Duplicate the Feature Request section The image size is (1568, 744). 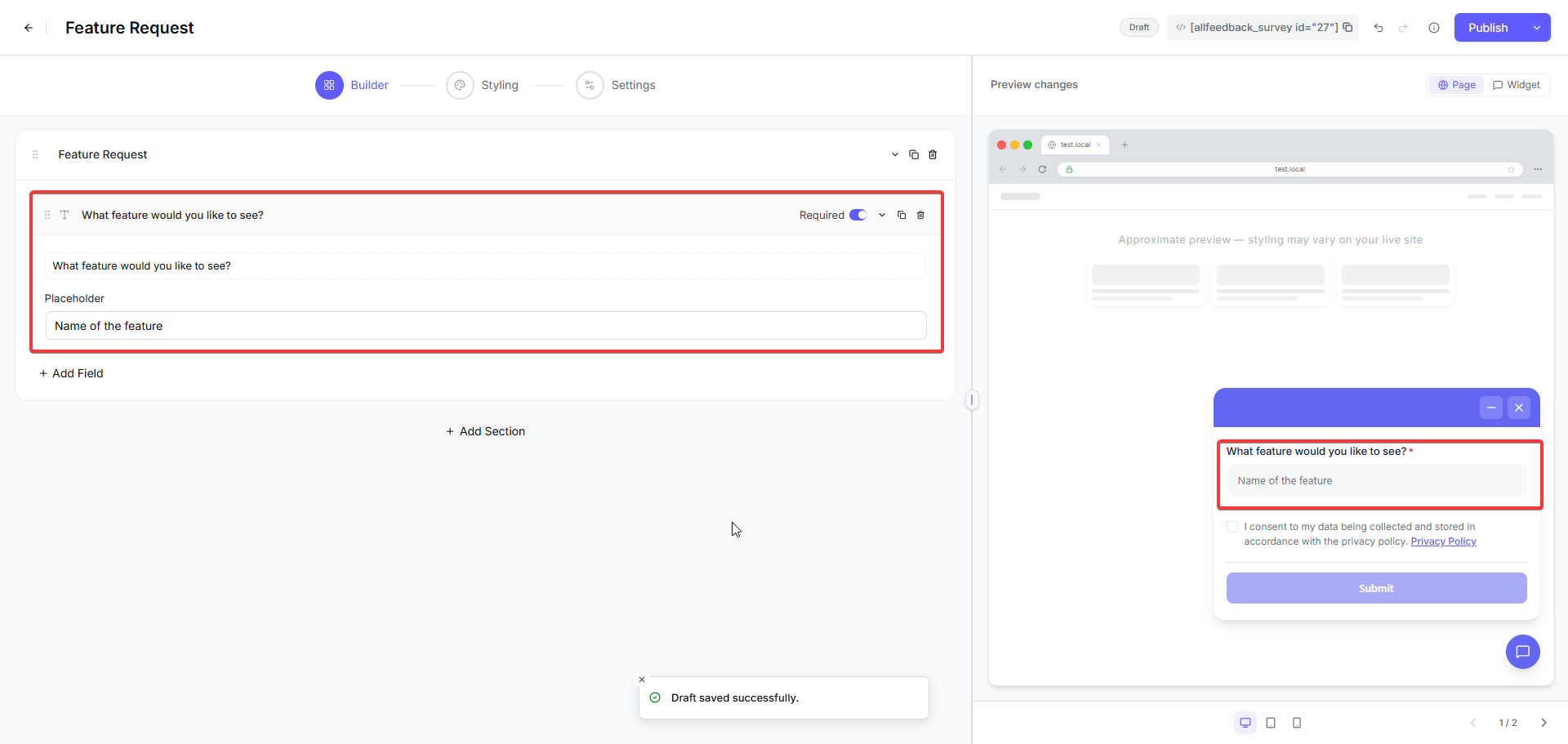(914, 154)
